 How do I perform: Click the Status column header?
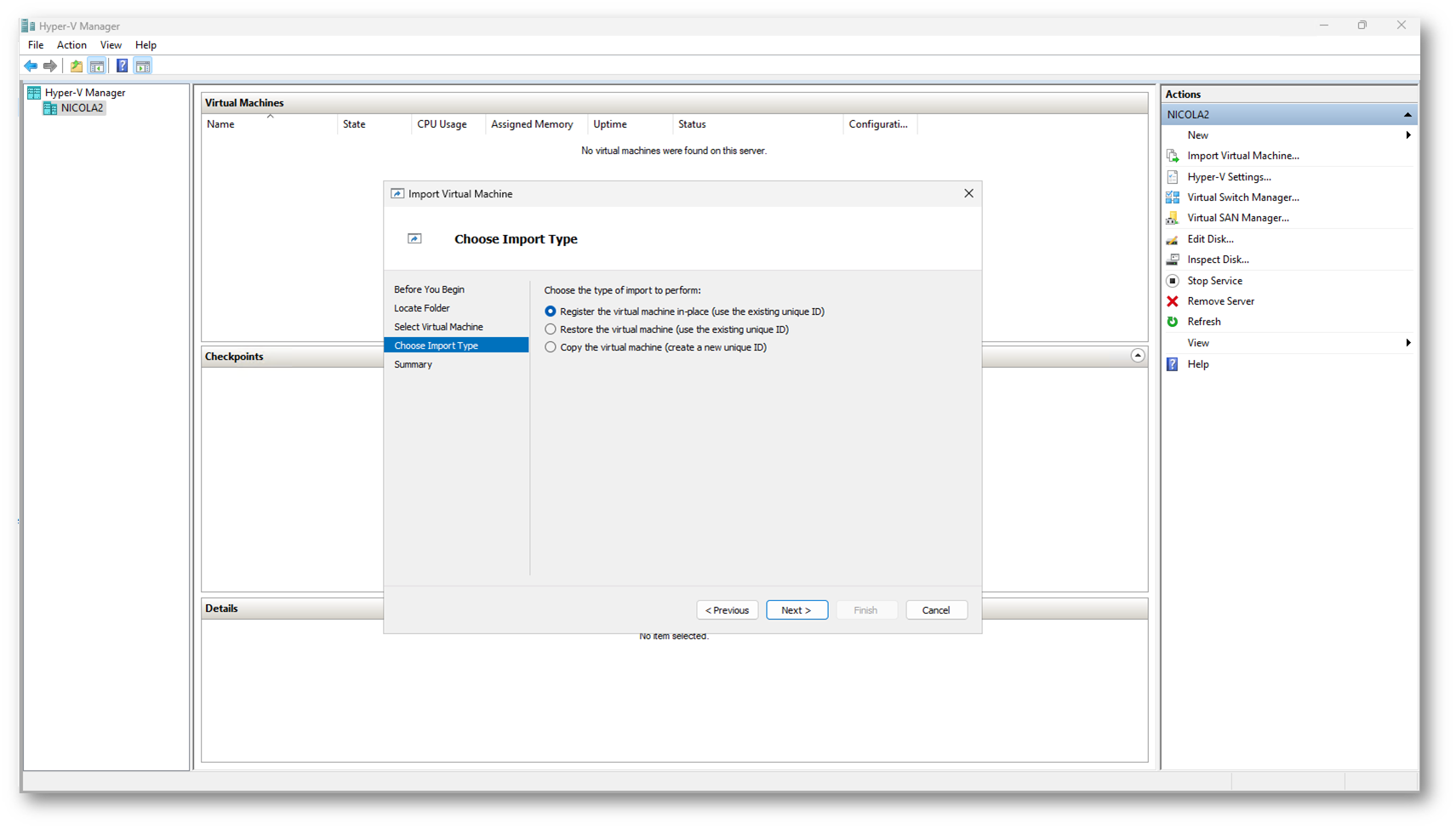757,124
